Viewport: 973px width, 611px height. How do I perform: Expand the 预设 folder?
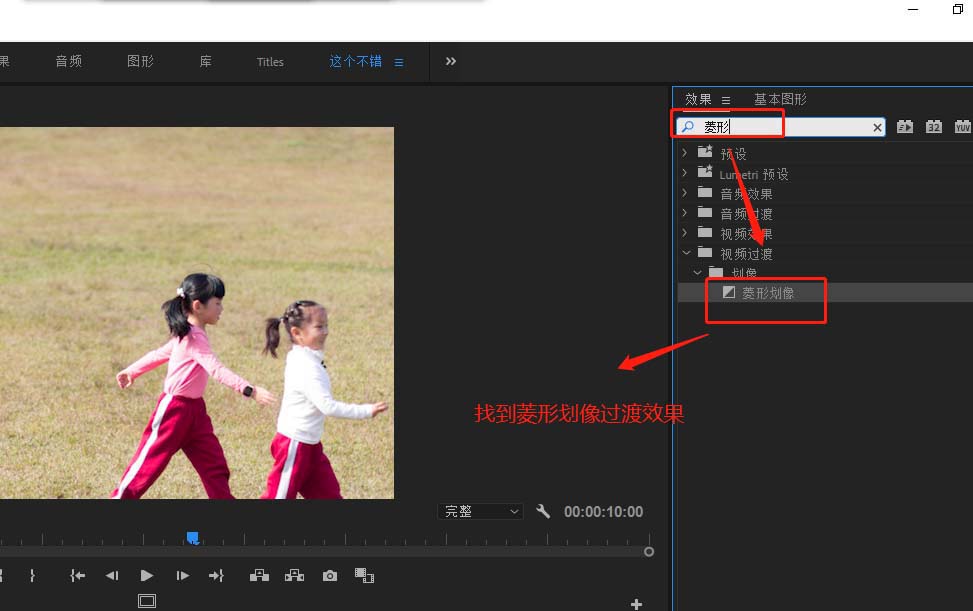pyautogui.click(x=684, y=153)
